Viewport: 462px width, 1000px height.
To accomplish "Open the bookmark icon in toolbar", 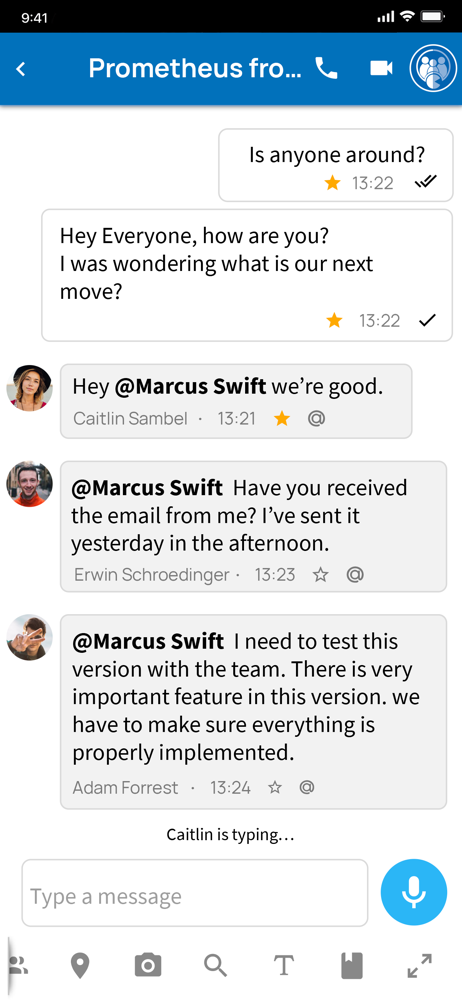I will pos(352,966).
